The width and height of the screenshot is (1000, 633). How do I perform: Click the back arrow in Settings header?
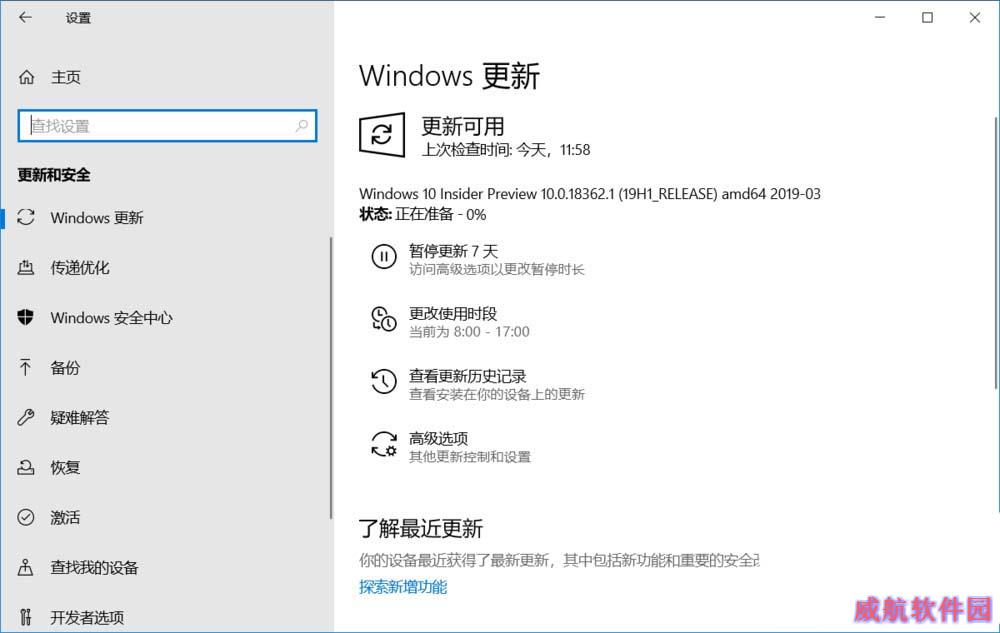pyautogui.click(x=26, y=17)
